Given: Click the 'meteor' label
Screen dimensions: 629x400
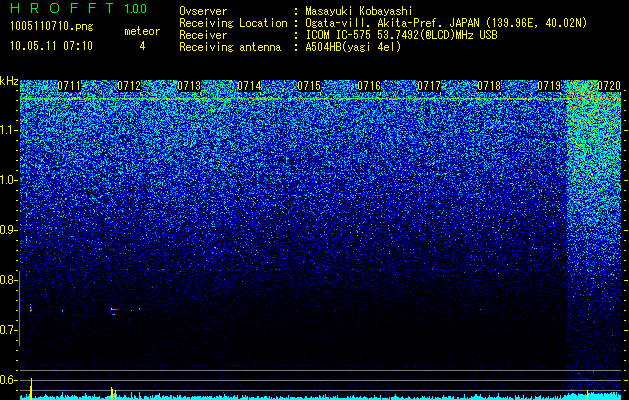Looking at the screenshot, I should [x=142, y=31].
